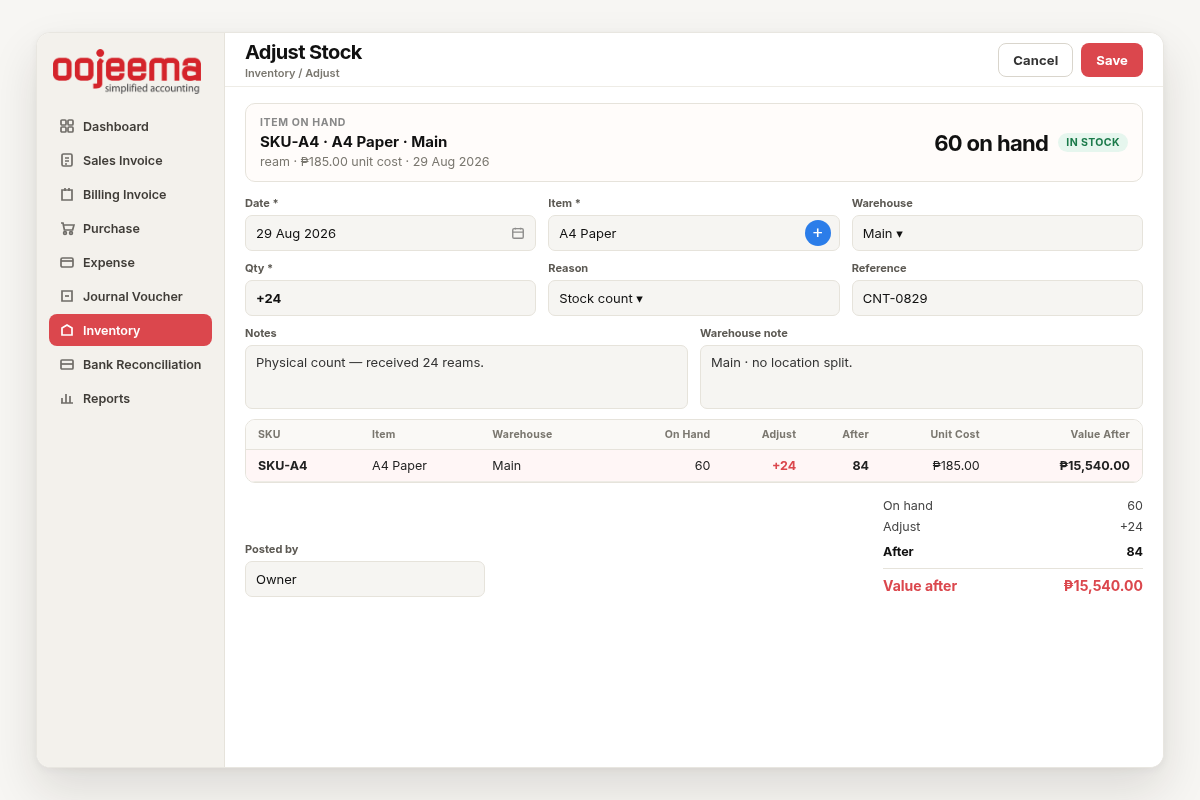Click the Unit Cost column header

click(x=955, y=434)
